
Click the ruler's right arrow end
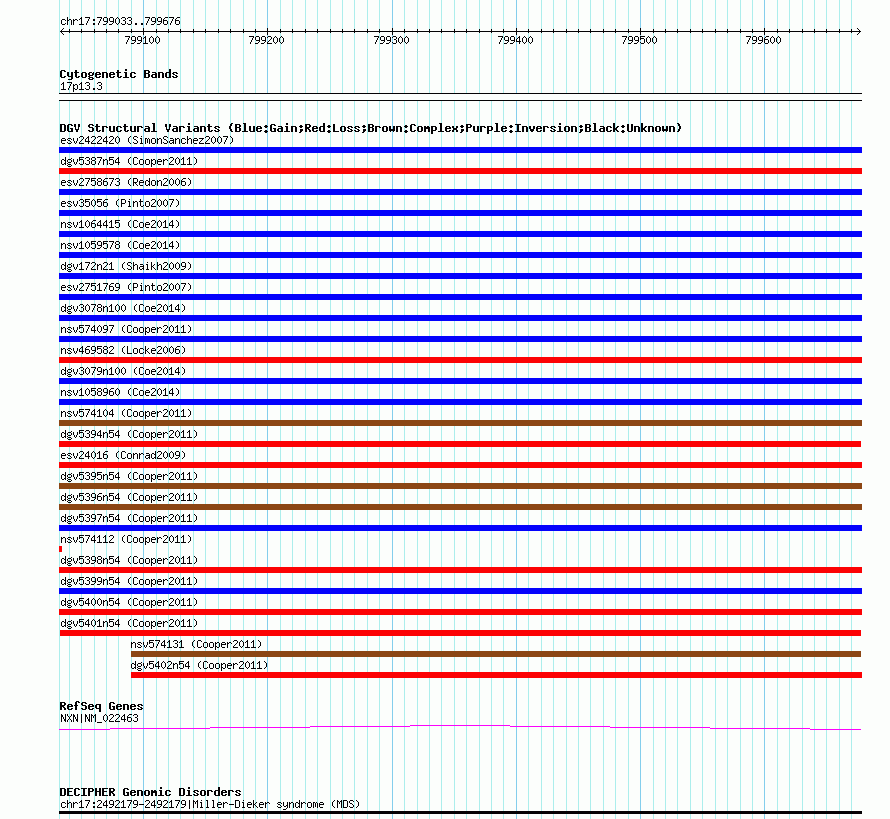pos(859,31)
